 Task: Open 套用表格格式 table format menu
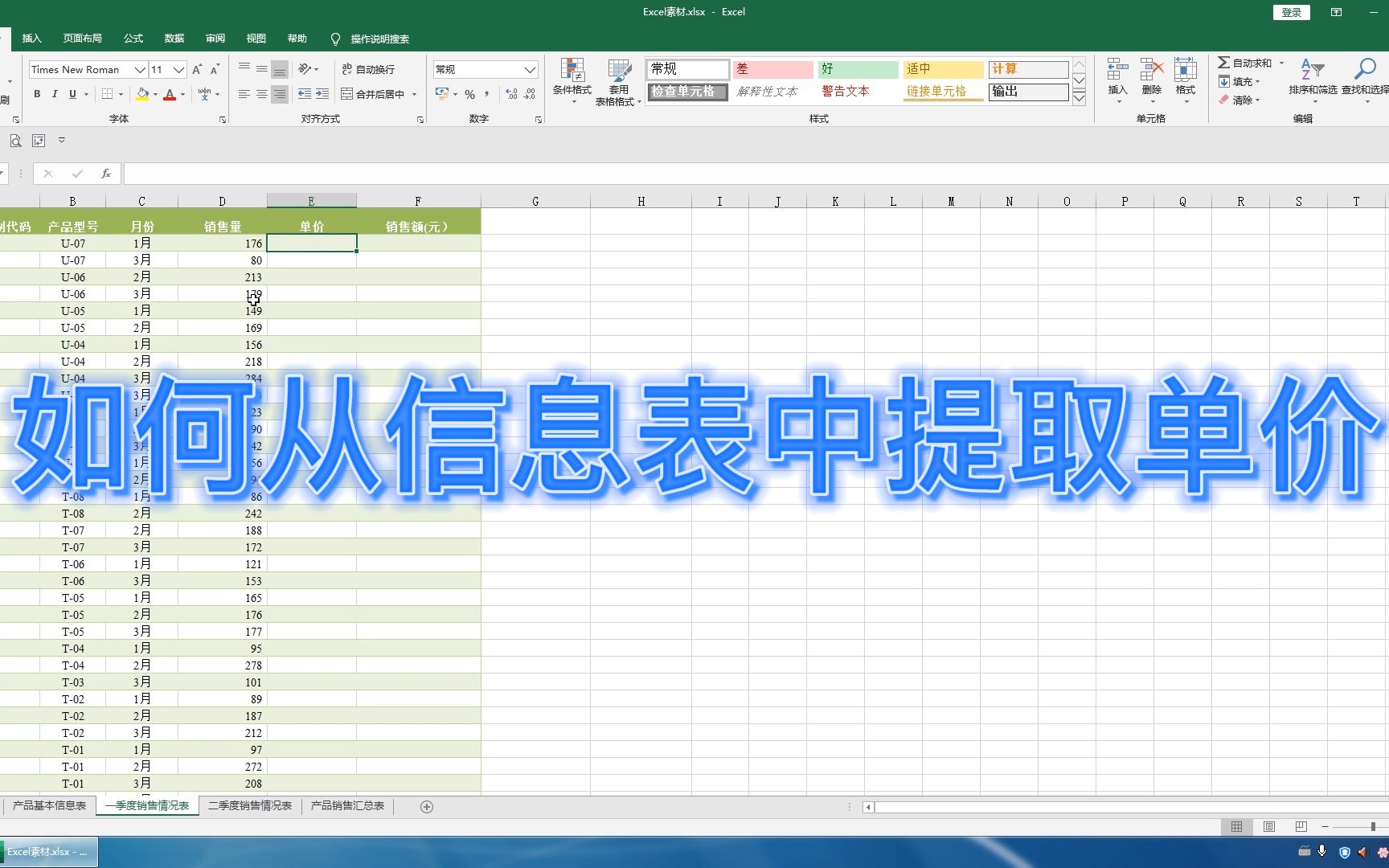click(x=617, y=82)
